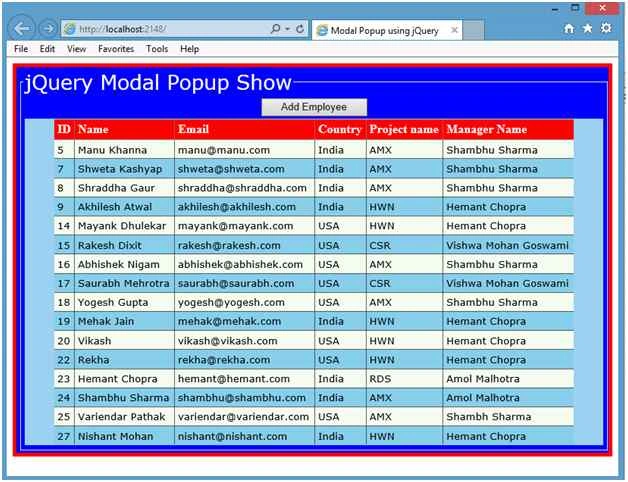Image resolution: width=628 pixels, height=482 pixels.
Task: Close the Modal Popup using jQuery tab
Action: click(454, 30)
